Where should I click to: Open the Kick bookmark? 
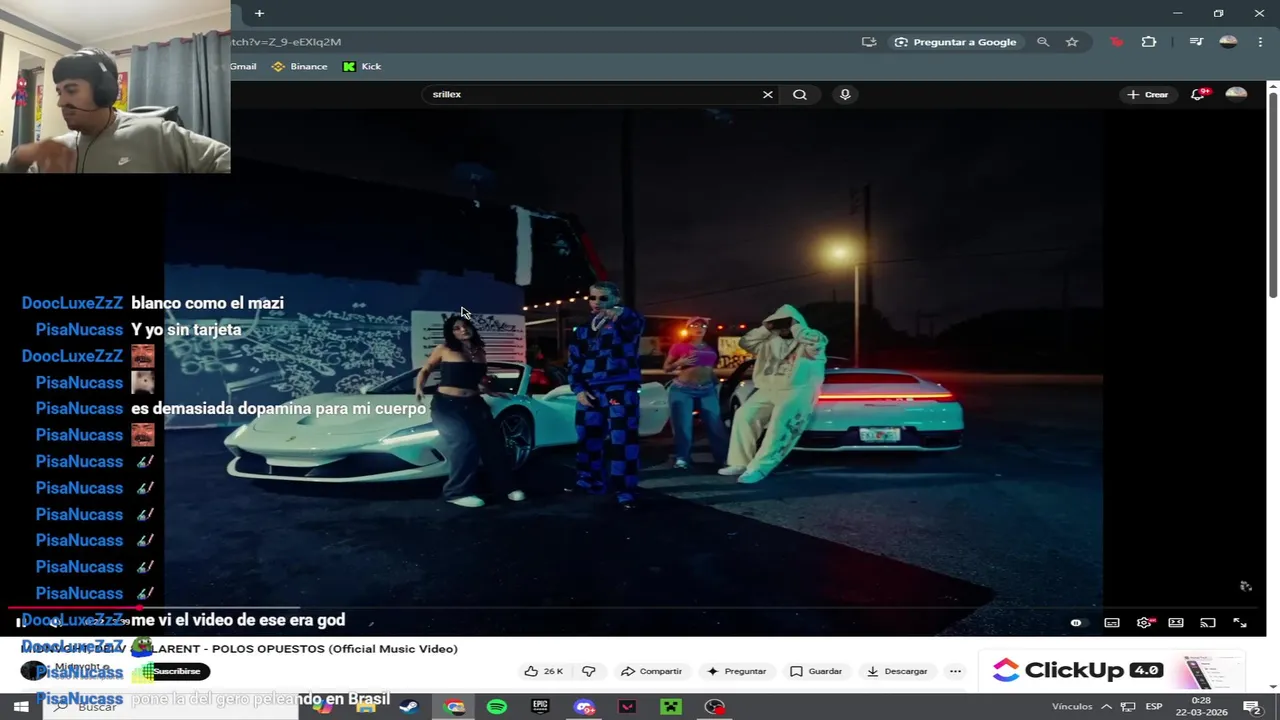pyautogui.click(x=362, y=67)
